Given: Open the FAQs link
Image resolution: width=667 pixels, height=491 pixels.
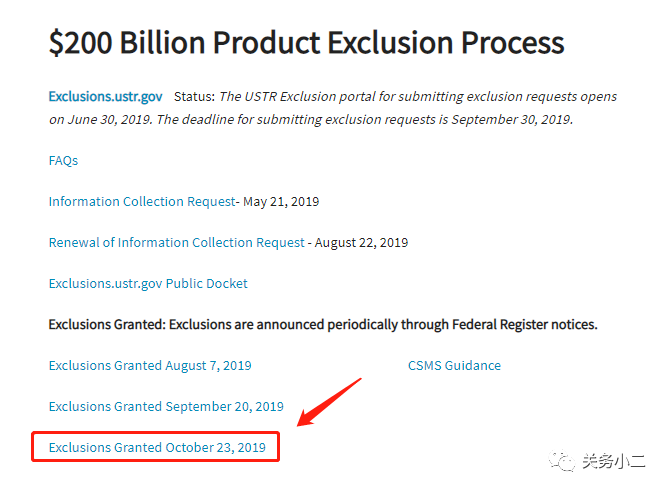Looking at the screenshot, I should tap(63, 160).
